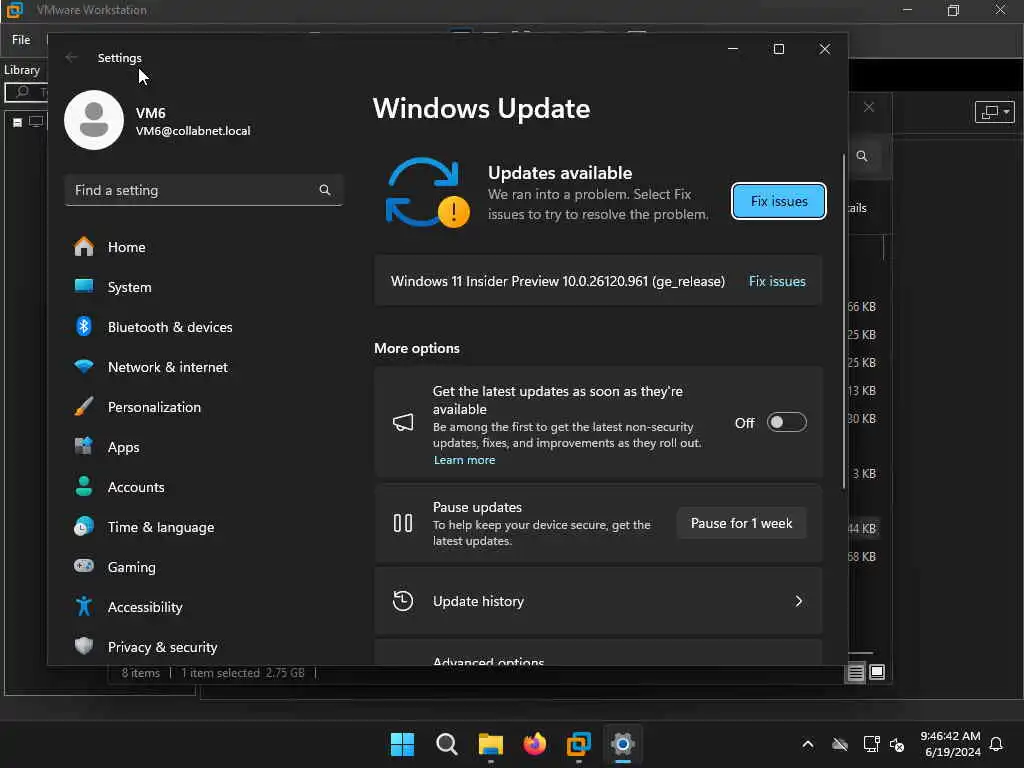
Task: Open Advanced options row
Action: point(598,653)
